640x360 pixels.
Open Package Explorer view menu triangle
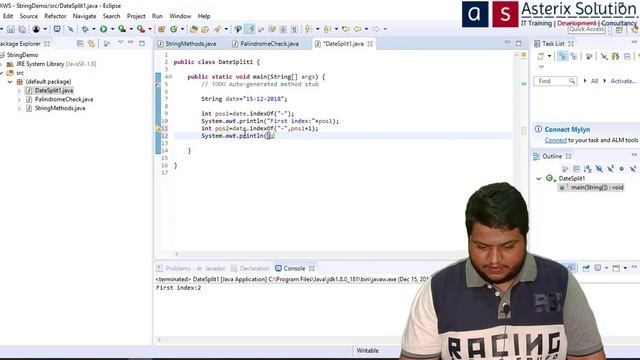[x=120, y=42]
